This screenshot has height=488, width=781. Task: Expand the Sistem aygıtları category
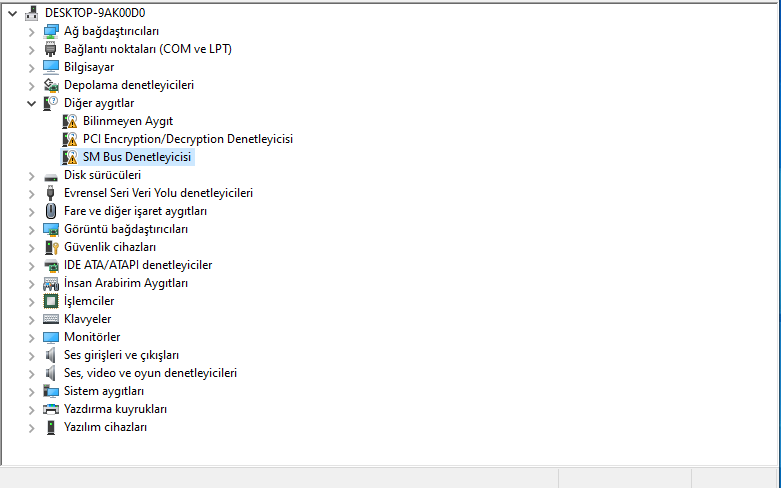[31, 392]
